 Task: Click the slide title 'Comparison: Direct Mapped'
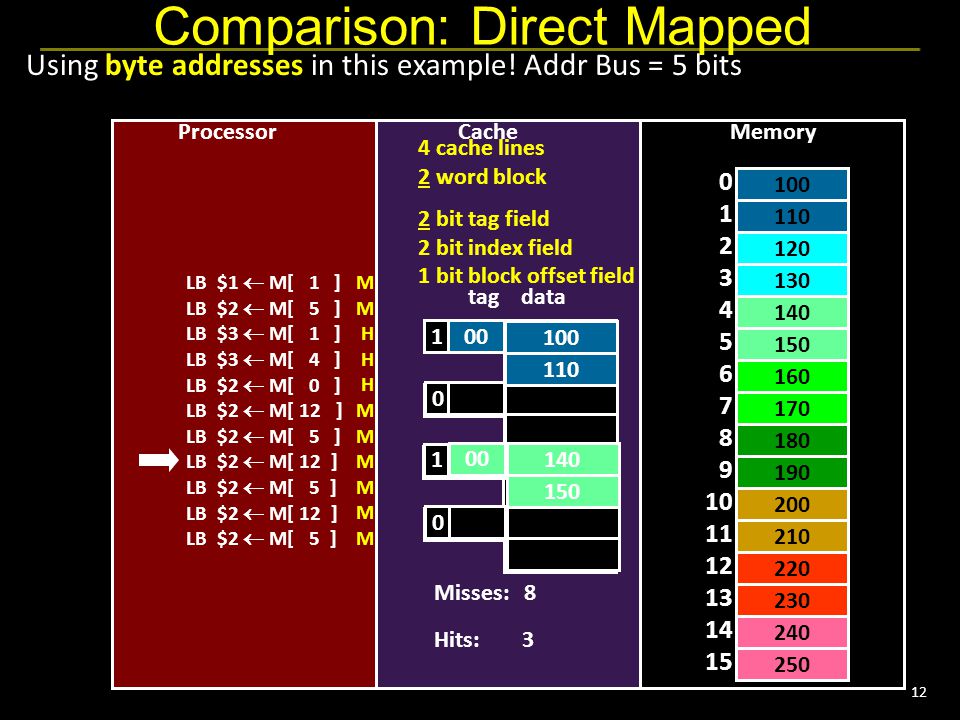482,26
